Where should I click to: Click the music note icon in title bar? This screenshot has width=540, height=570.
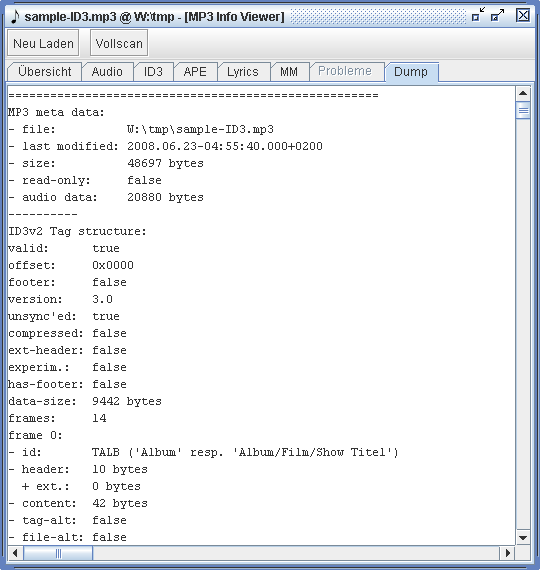(x=15, y=16)
